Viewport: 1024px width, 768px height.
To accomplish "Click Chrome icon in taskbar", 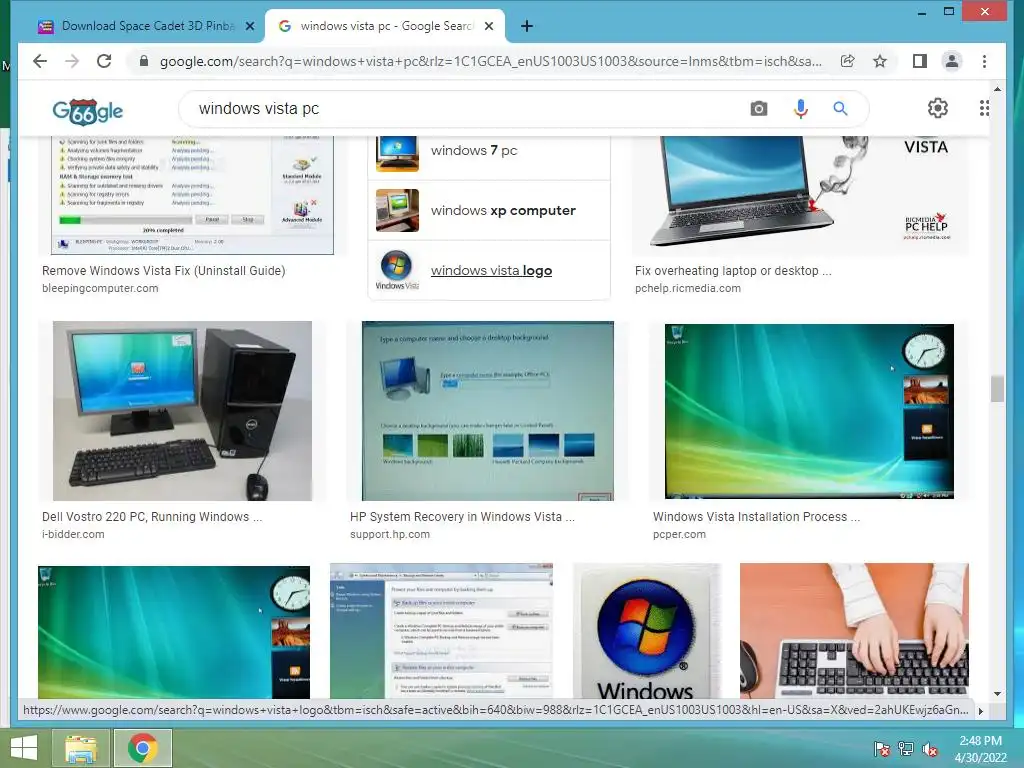I will [x=143, y=748].
